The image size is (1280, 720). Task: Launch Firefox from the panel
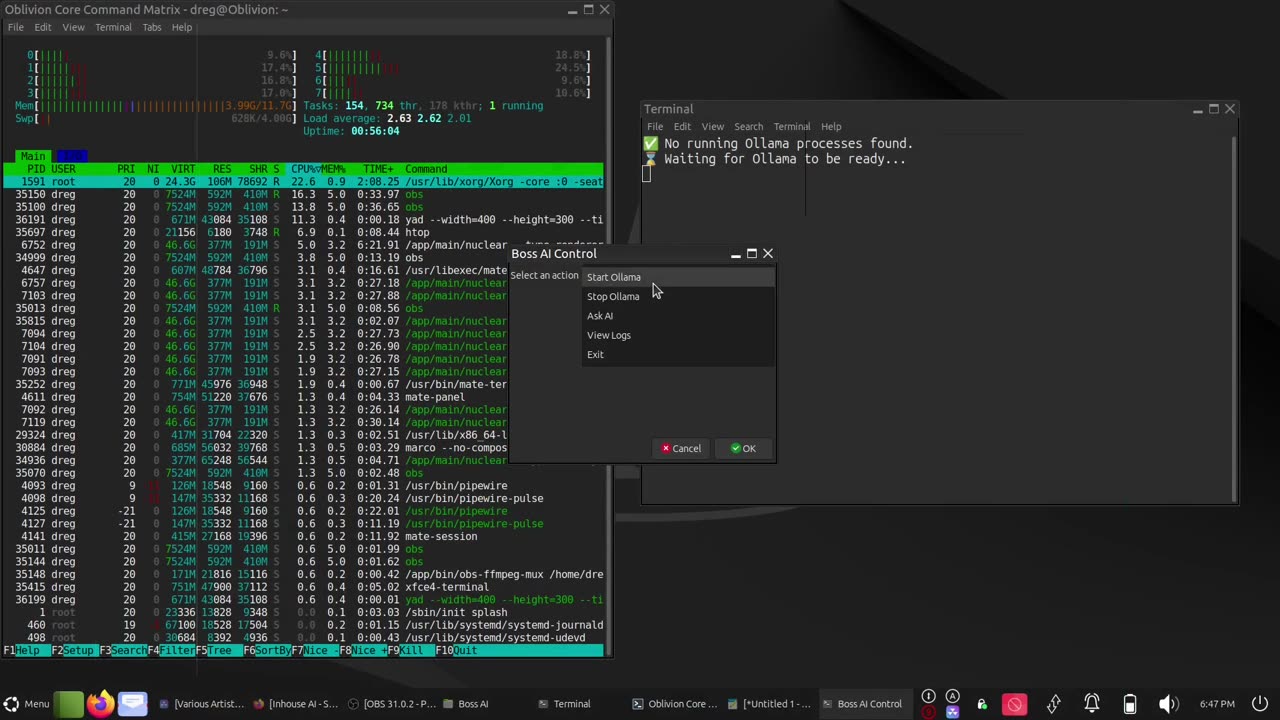click(x=99, y=704)
